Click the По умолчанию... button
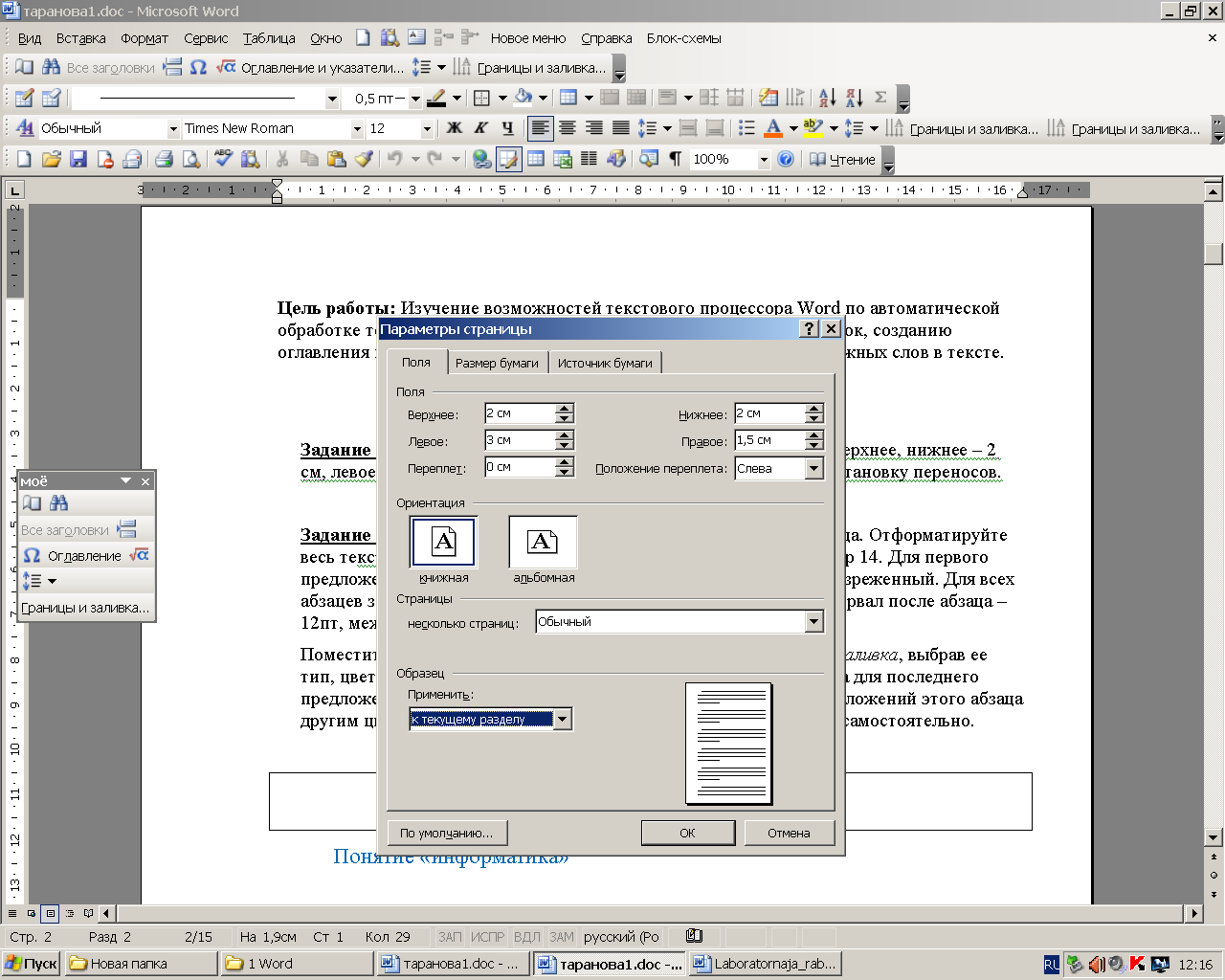The image size is (1225, 980). 446,833
